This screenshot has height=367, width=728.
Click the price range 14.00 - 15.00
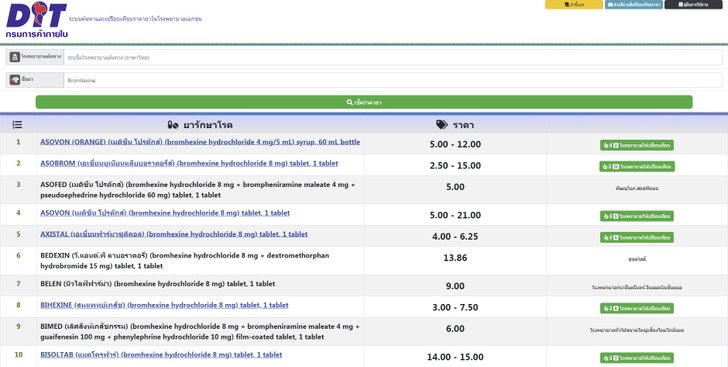tap(455, 358)
